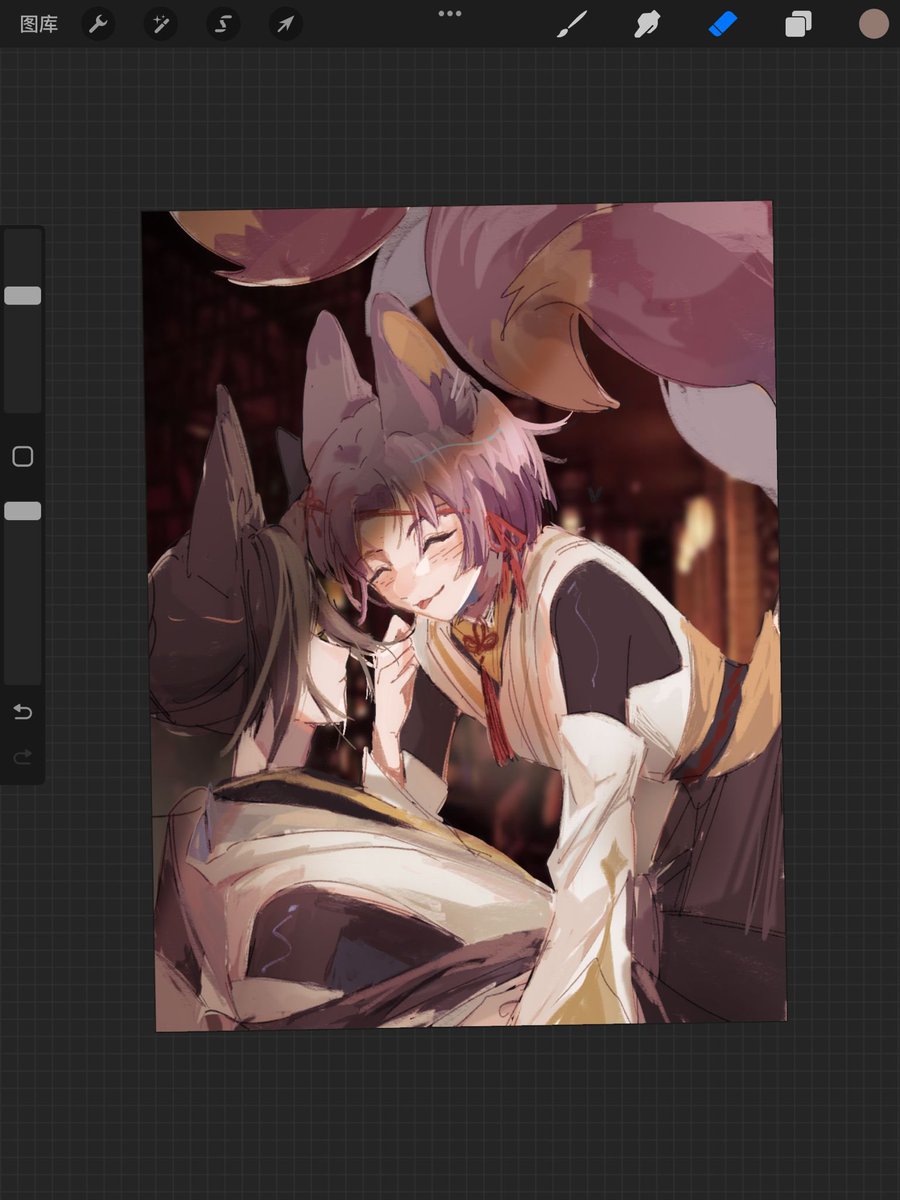Click the brush size slider handle
This screenshot has width=900, height=1200.
pyautogui.click(x=22, y=295)
